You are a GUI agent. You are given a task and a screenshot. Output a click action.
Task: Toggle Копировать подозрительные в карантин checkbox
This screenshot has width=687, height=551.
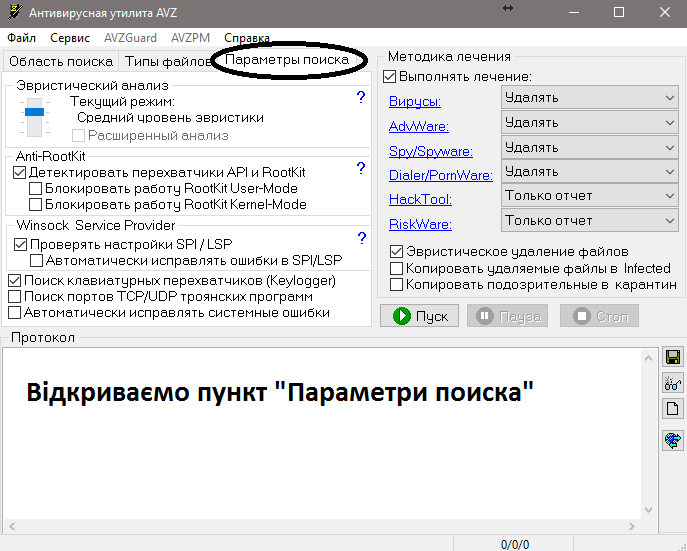coord(397,285)
